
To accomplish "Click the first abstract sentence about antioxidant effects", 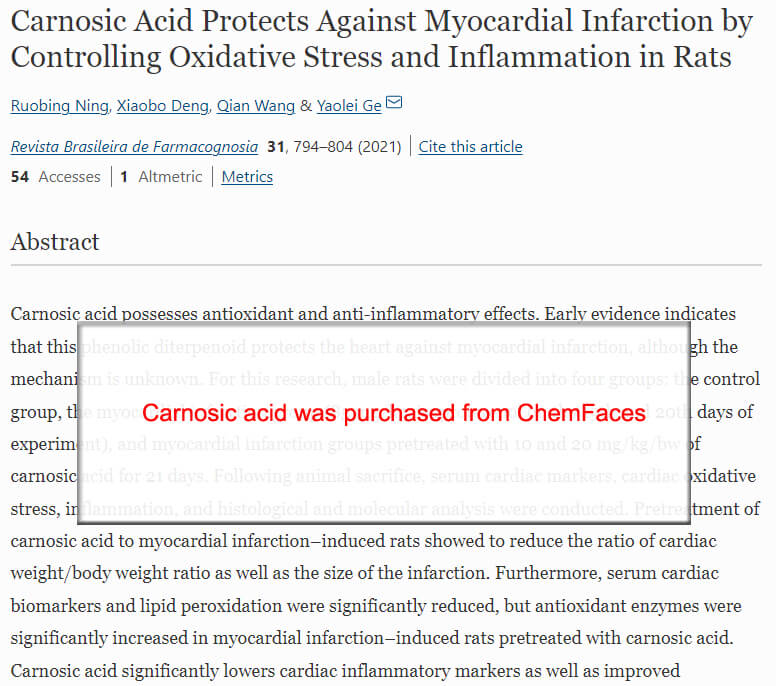I will point(275,314).
